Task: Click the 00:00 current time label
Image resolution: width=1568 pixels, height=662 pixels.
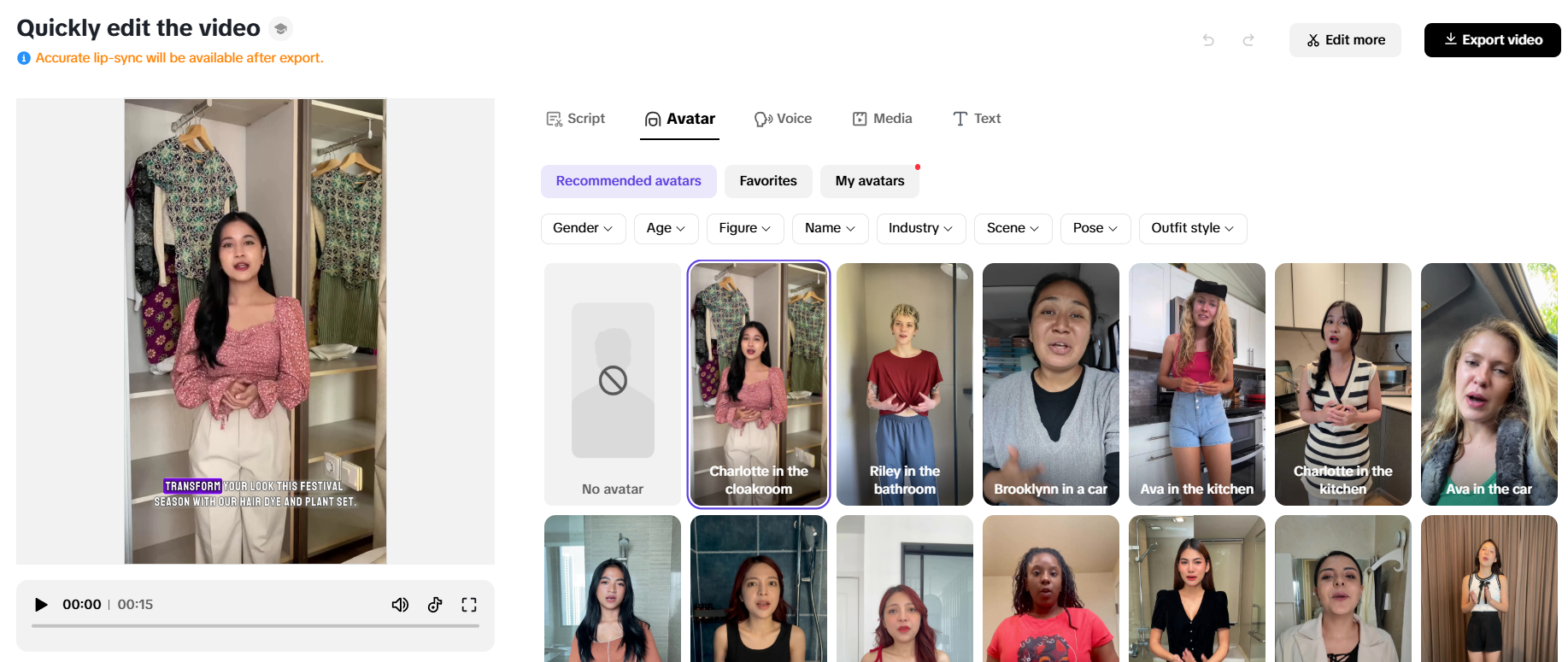Action: [x=82, y=605]
